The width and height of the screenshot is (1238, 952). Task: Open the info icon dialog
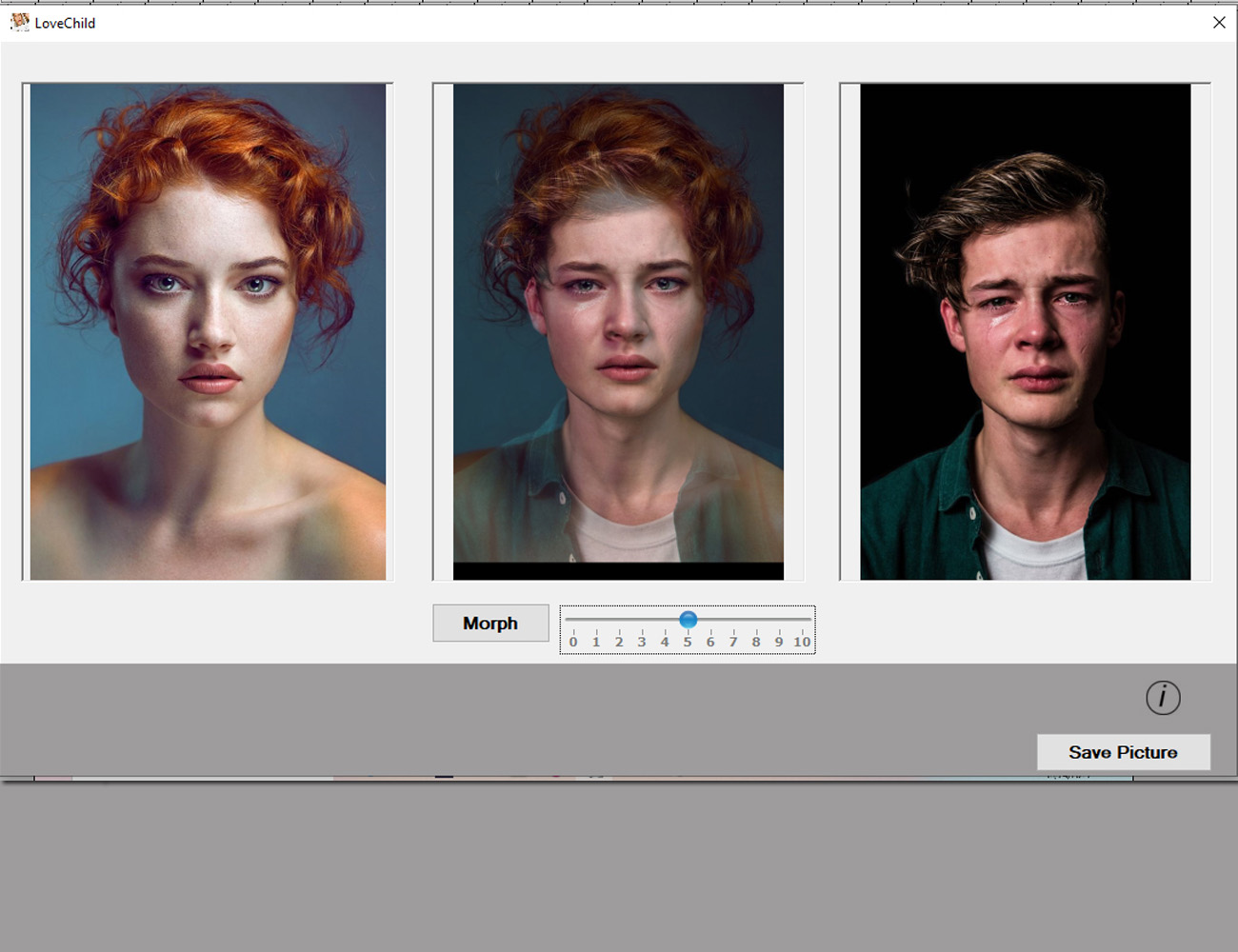point(1163,698)
